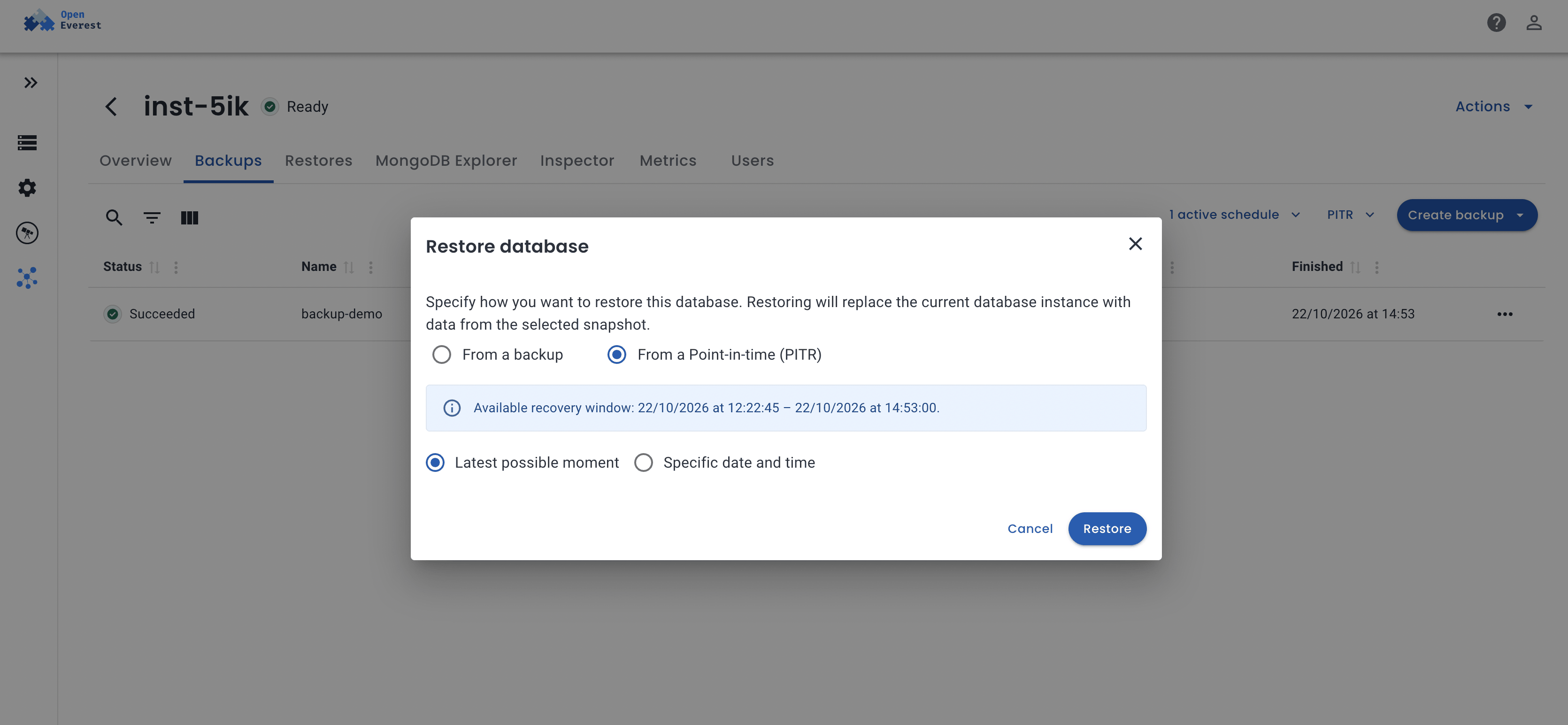
Task: Open the cluster nodes icon in sidebar
Action: tap(27, 278)
